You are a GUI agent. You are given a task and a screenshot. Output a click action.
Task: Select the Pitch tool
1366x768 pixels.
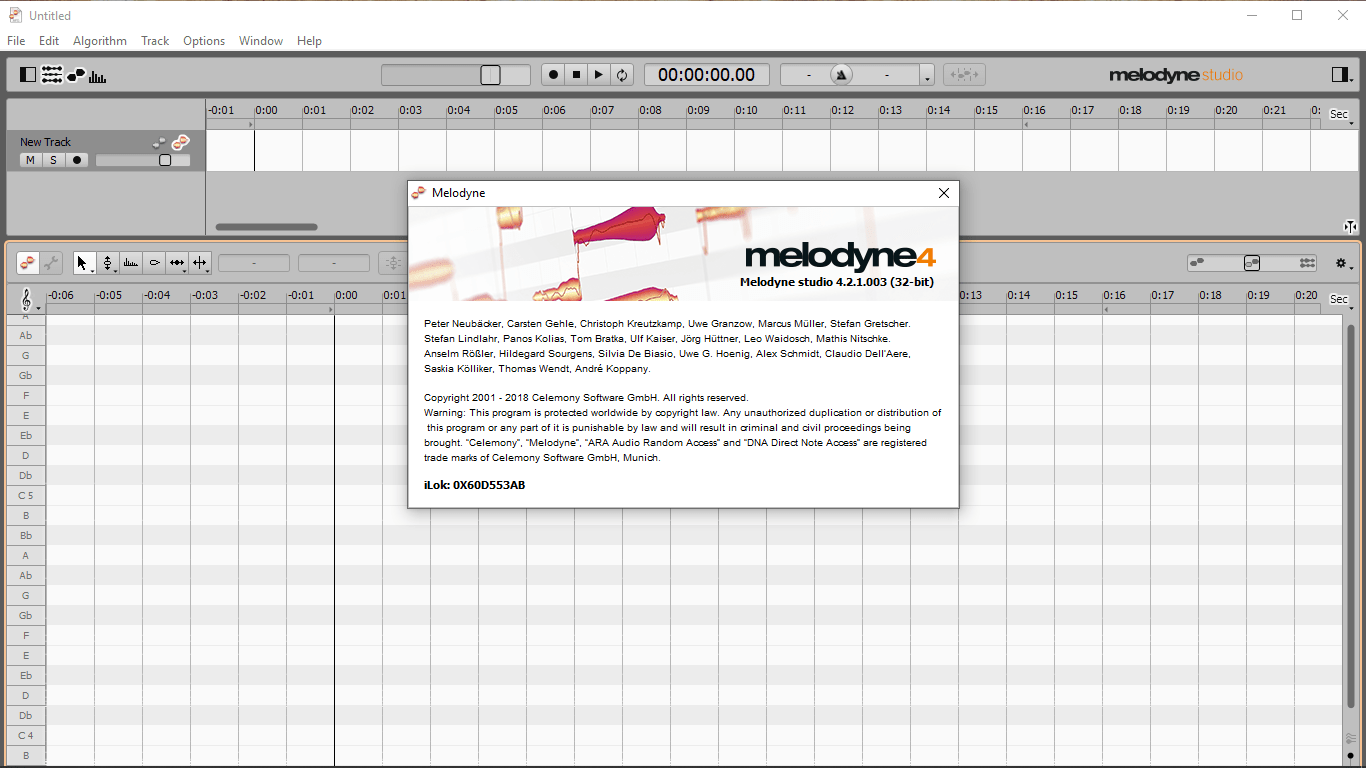(x=107, y=263)
